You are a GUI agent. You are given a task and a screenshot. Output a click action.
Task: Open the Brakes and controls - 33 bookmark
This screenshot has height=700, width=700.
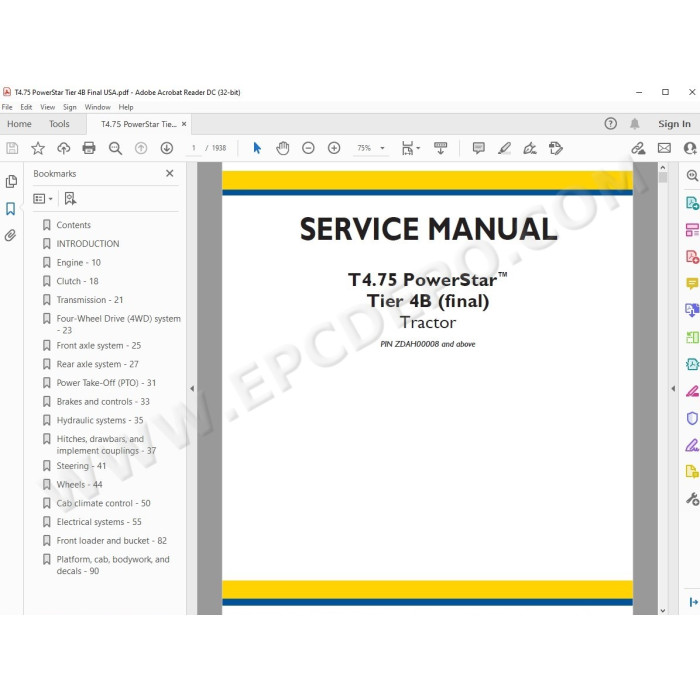tap(103, 402)
